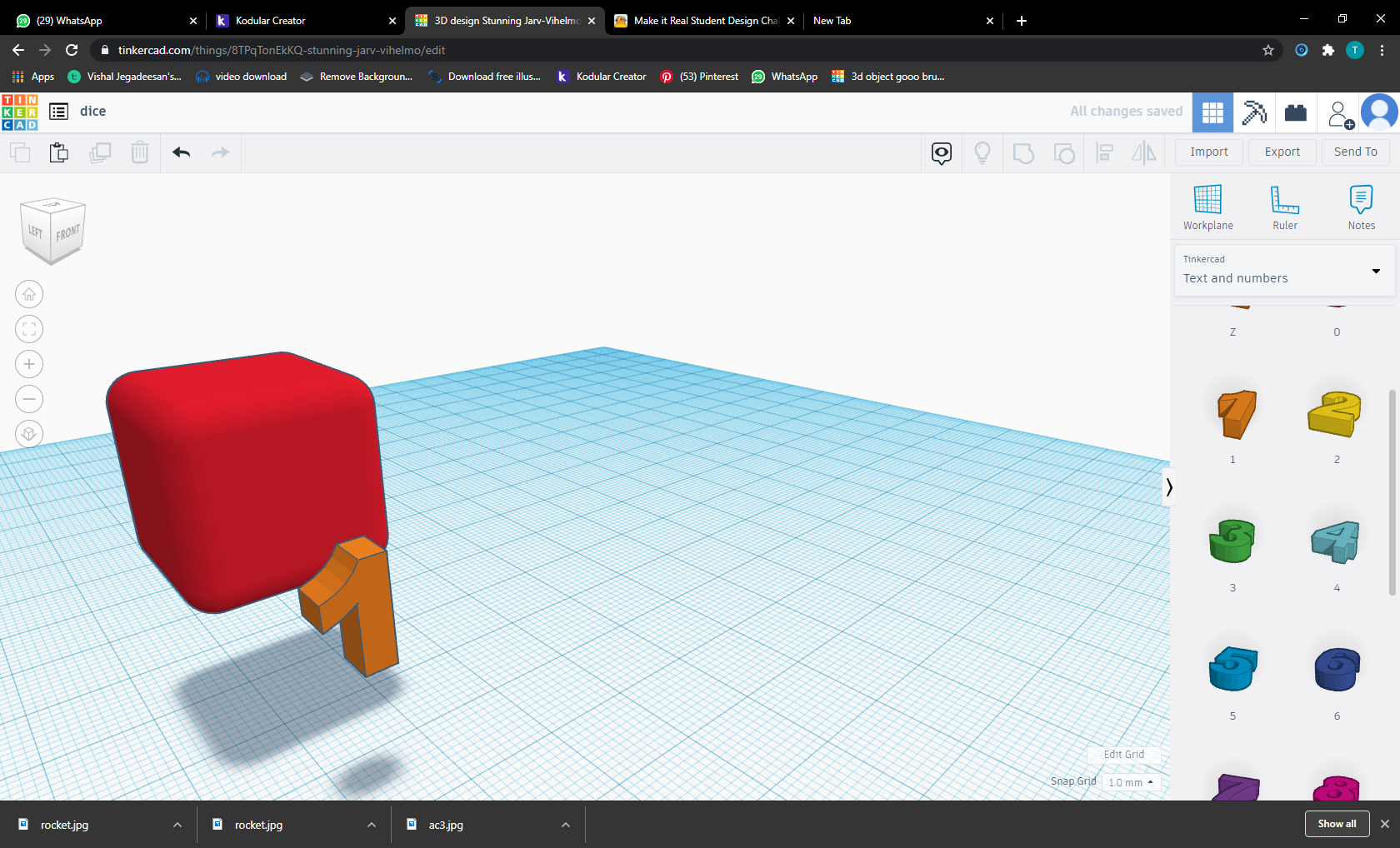
Task: Zoom in with plus button
Action: (29, 364)
